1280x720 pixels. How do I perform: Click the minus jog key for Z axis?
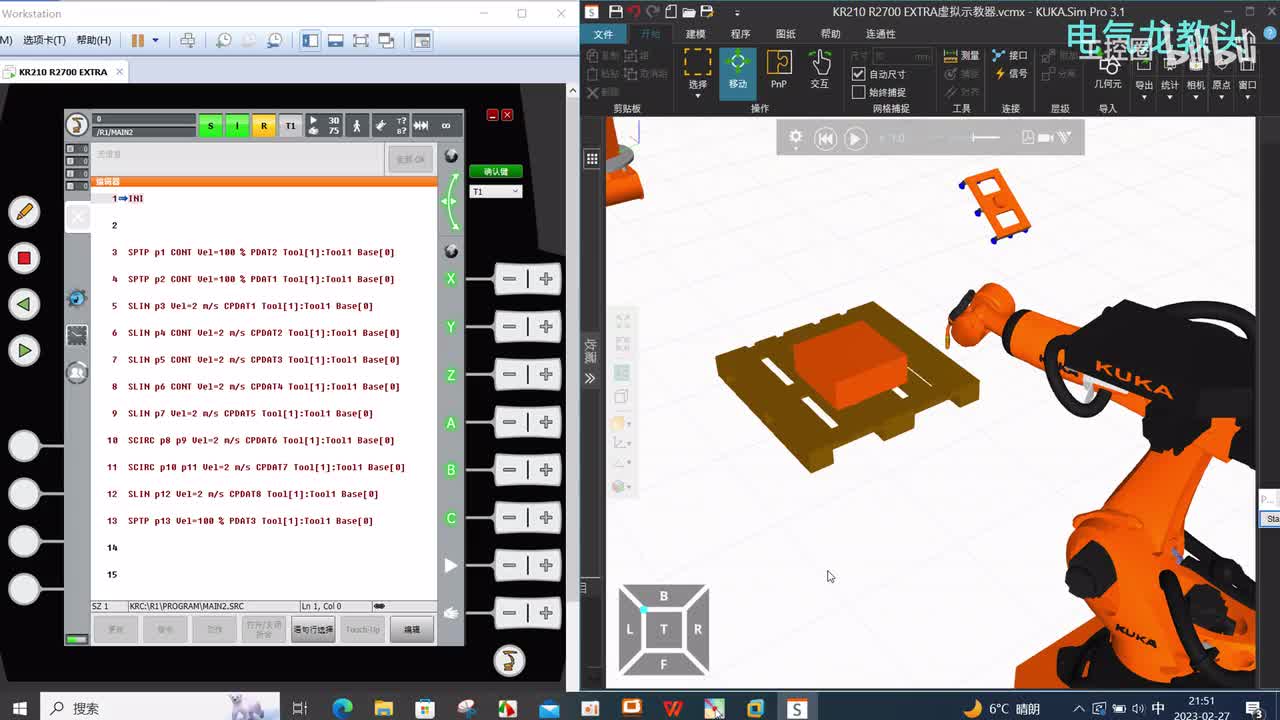[x=510, y=374]
